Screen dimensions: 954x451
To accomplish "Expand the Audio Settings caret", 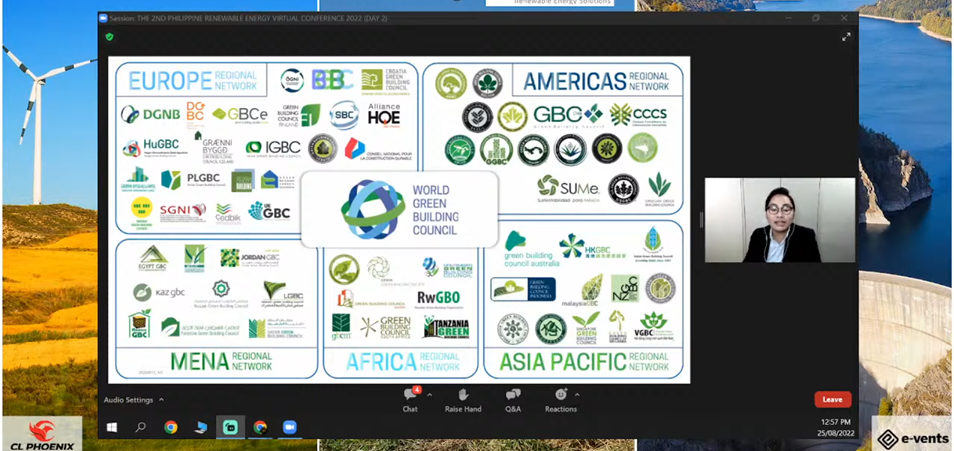I will (x=161, y=400).
